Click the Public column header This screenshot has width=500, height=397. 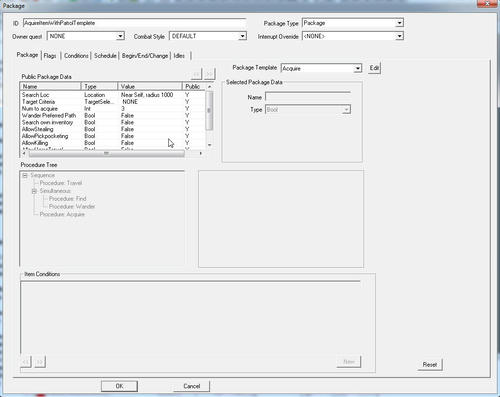coord(194,86)
